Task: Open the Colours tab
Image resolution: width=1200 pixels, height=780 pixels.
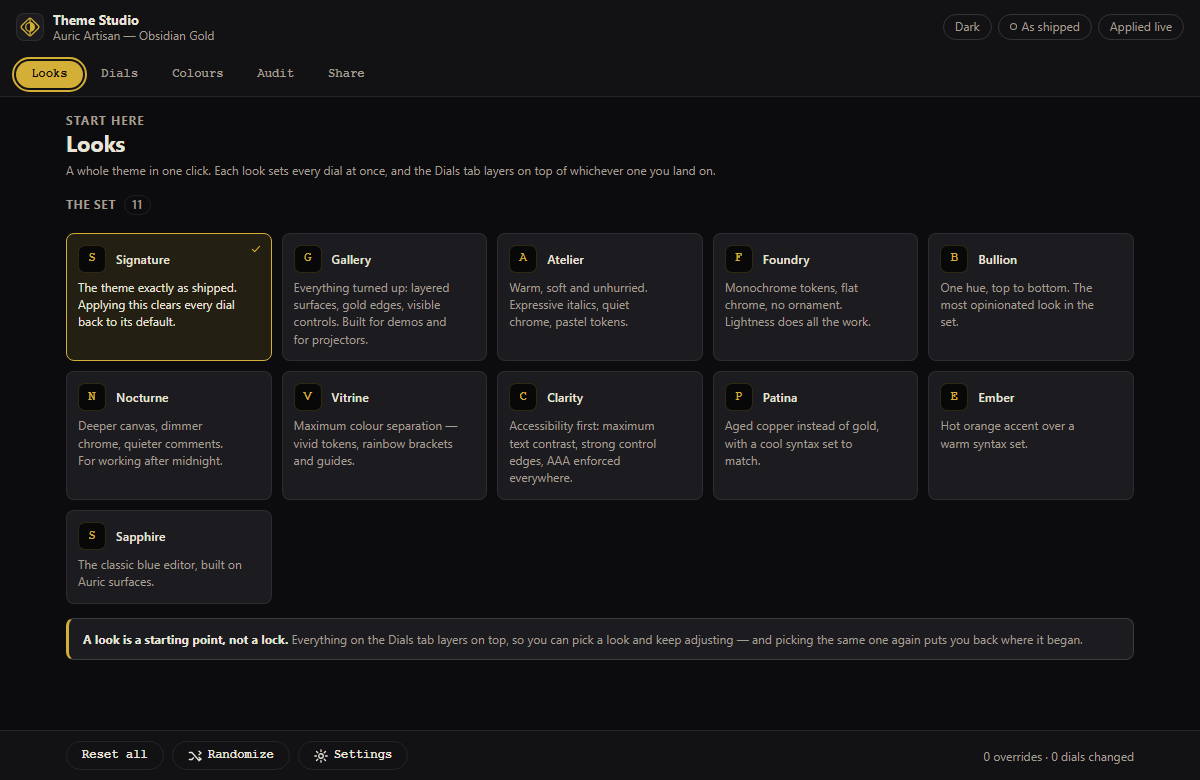Action: [198, 74]
